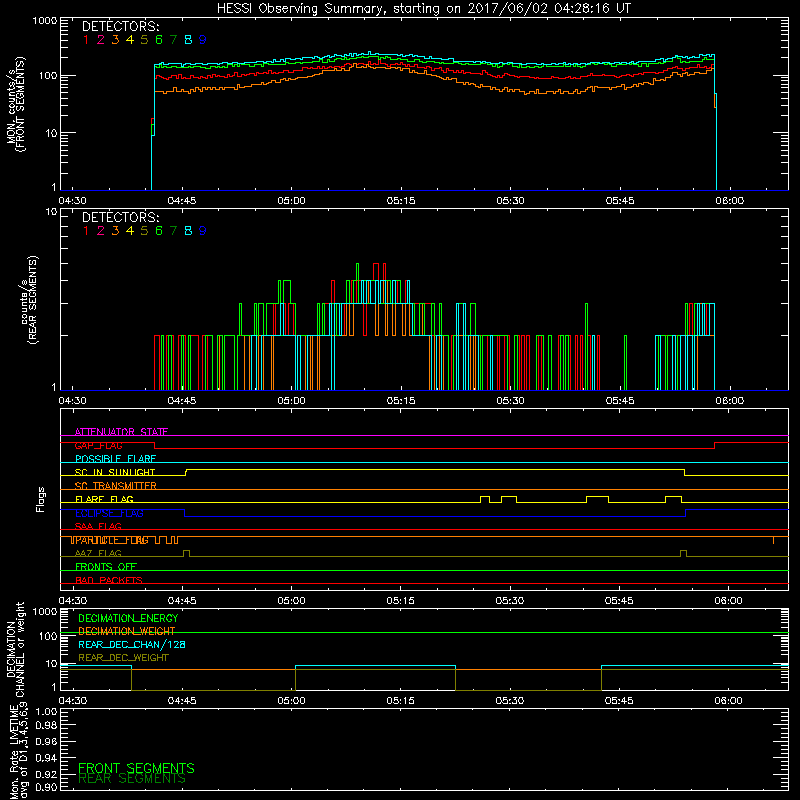Select the POSSIBLE_FLARE flag label
This screenshot has width=800, height=800.
[x=115, y=459]
